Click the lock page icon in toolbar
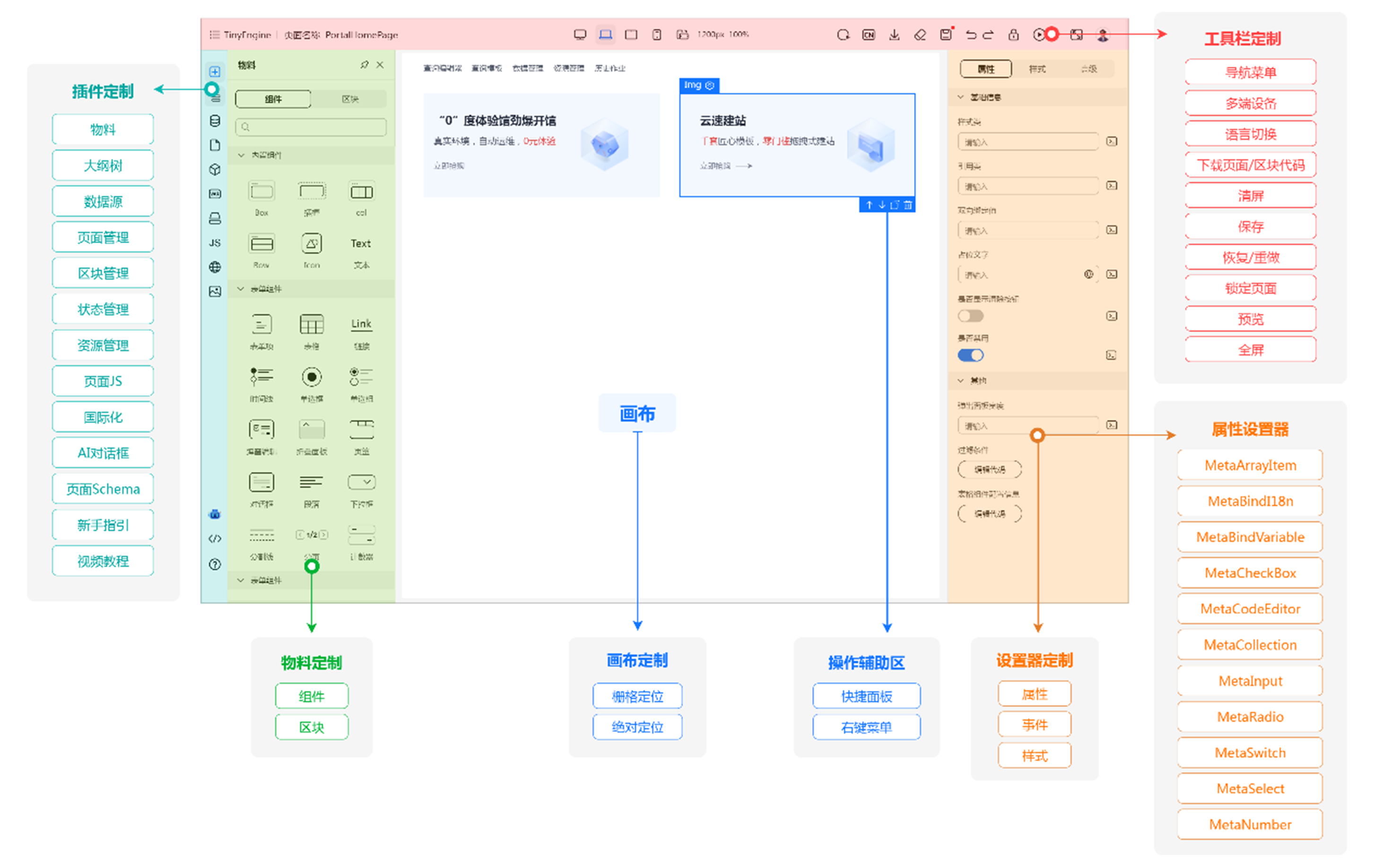The width and height of the screenshot is (1375, 868). click(1014, 35)
